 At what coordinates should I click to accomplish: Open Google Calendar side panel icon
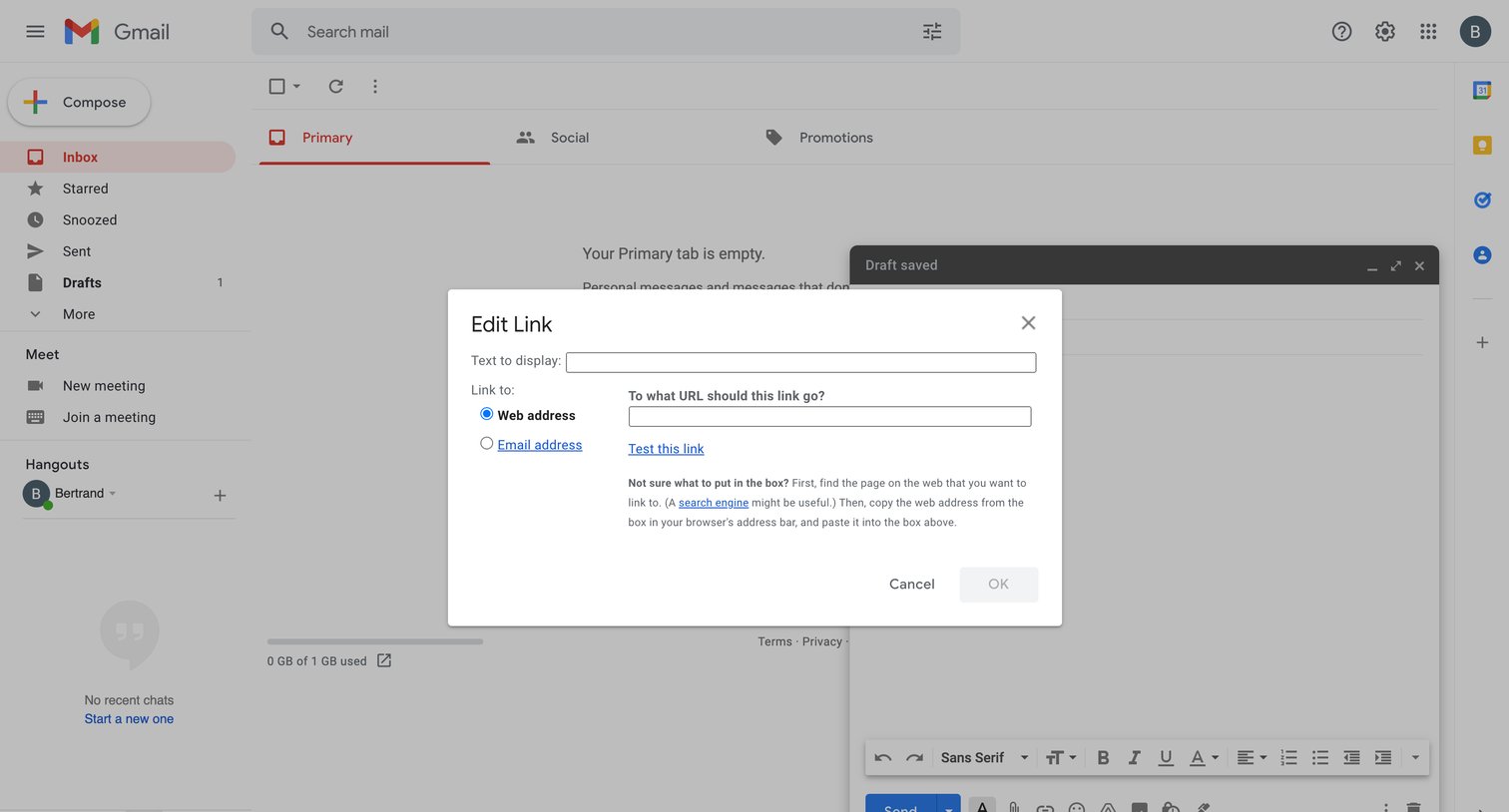tap(1482, 90)
